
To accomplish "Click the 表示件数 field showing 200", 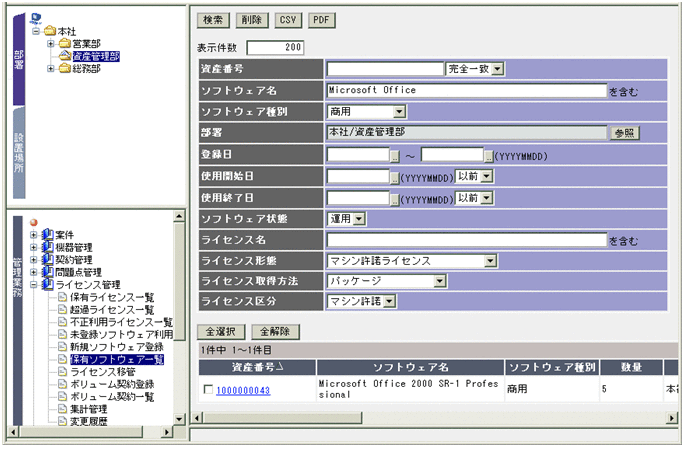I will coord(275,48).
